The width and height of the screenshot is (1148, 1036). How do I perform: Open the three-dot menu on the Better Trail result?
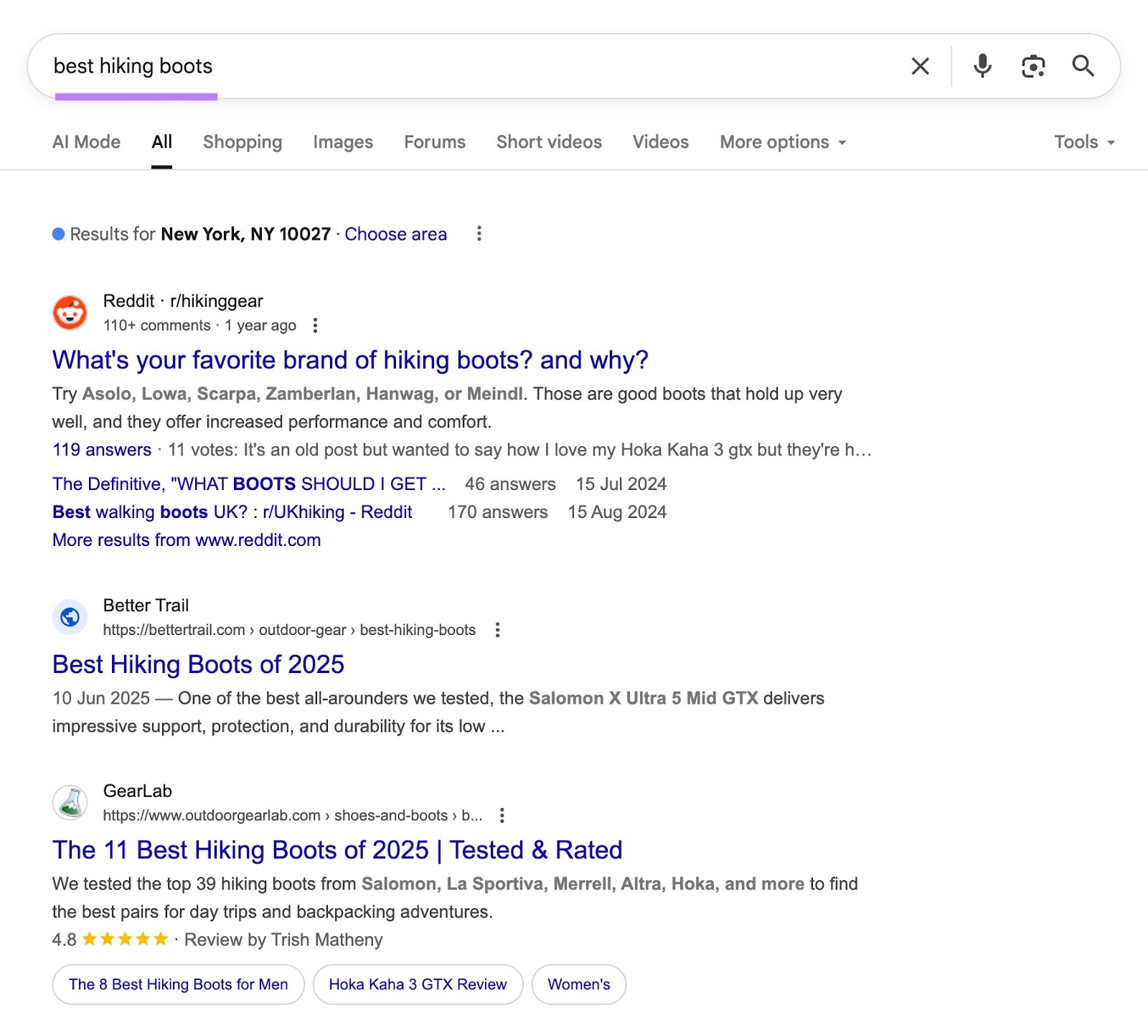click(497, 630)
